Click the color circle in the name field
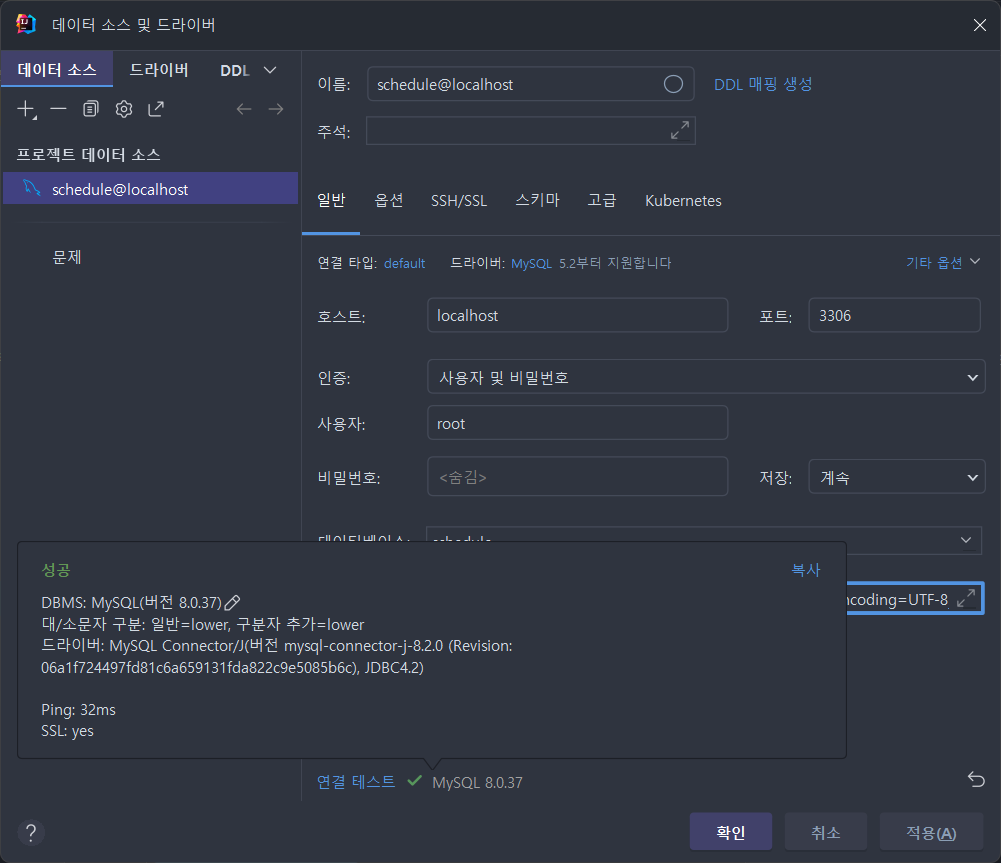 click(673, 84)
